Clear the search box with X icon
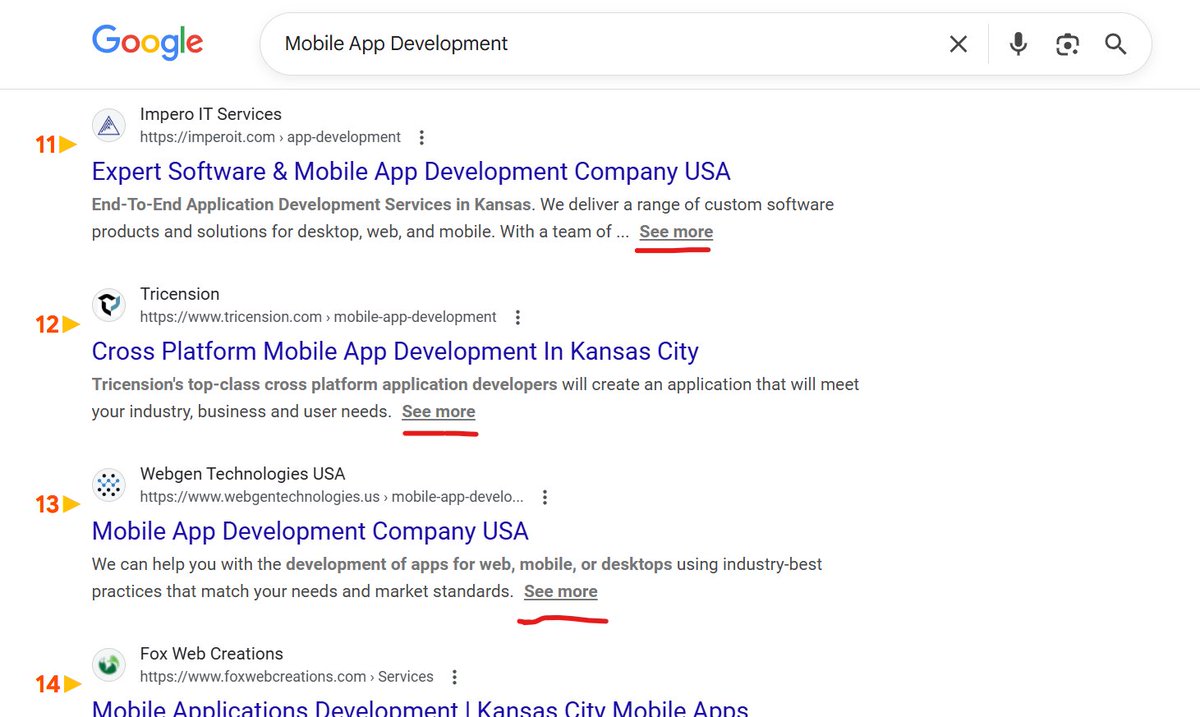 click(958, 44)
